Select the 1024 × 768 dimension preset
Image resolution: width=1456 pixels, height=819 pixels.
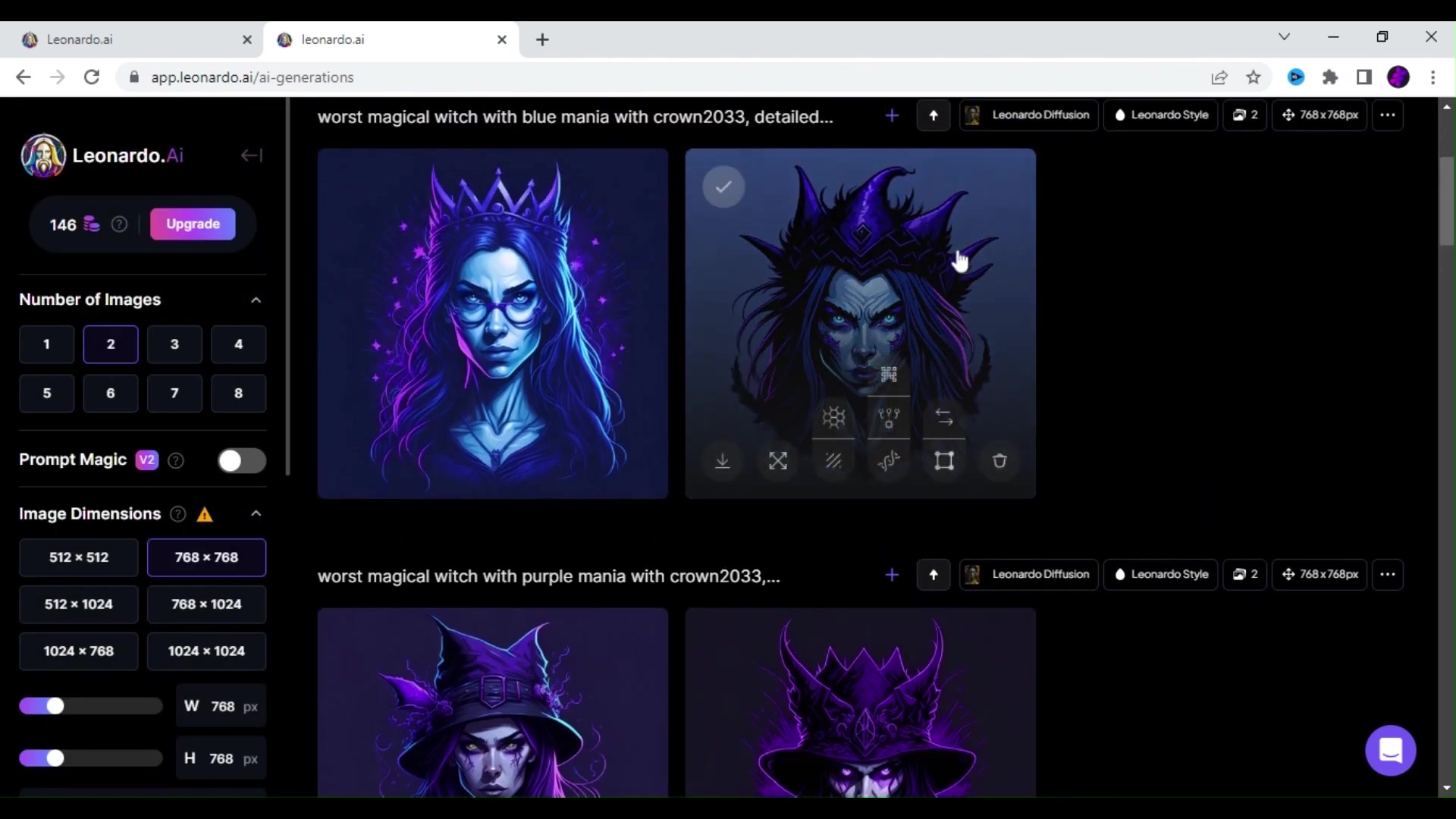[x=79, y=651]
